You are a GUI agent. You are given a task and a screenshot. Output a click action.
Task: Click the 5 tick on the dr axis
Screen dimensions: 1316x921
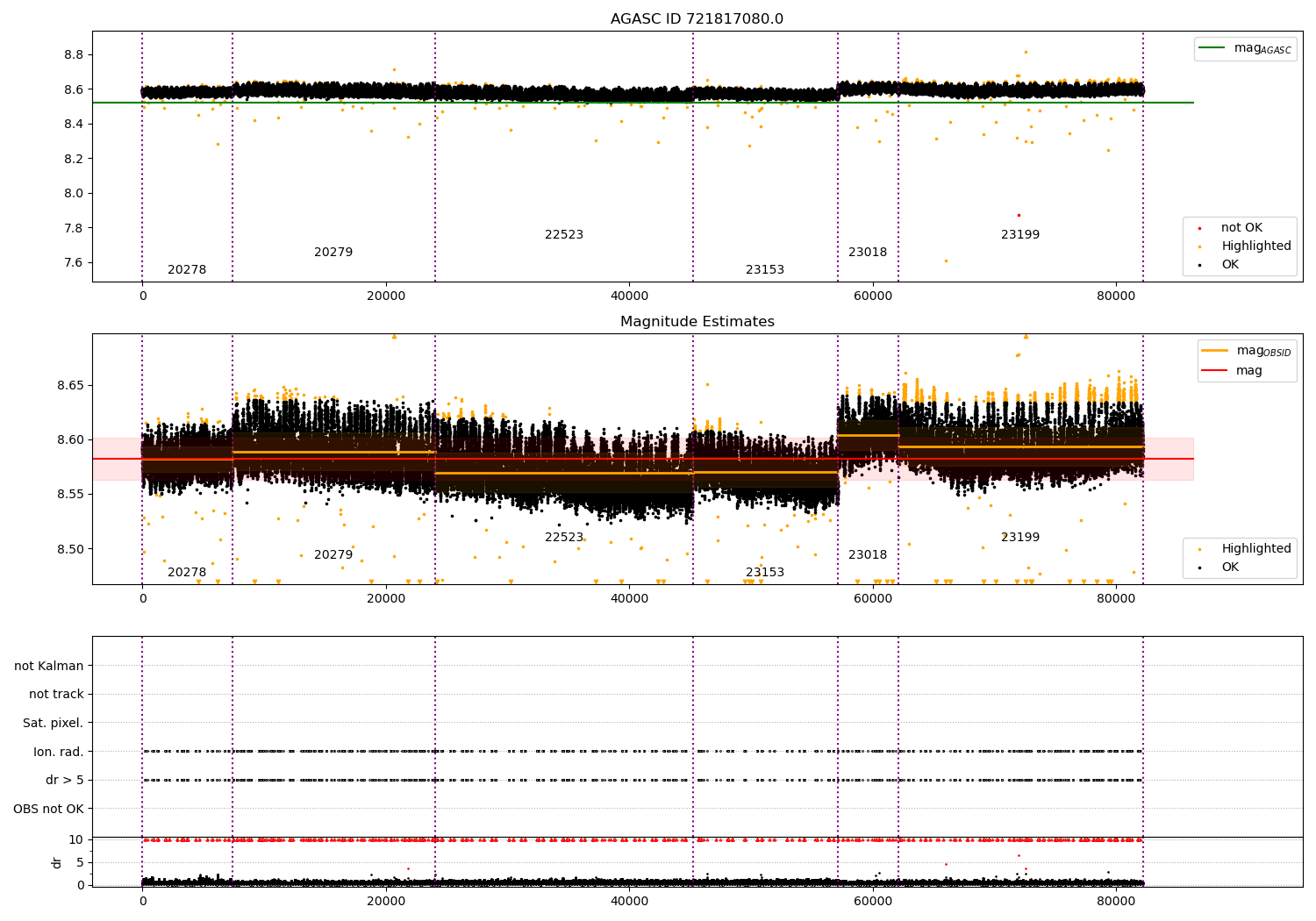coord(80,863)
